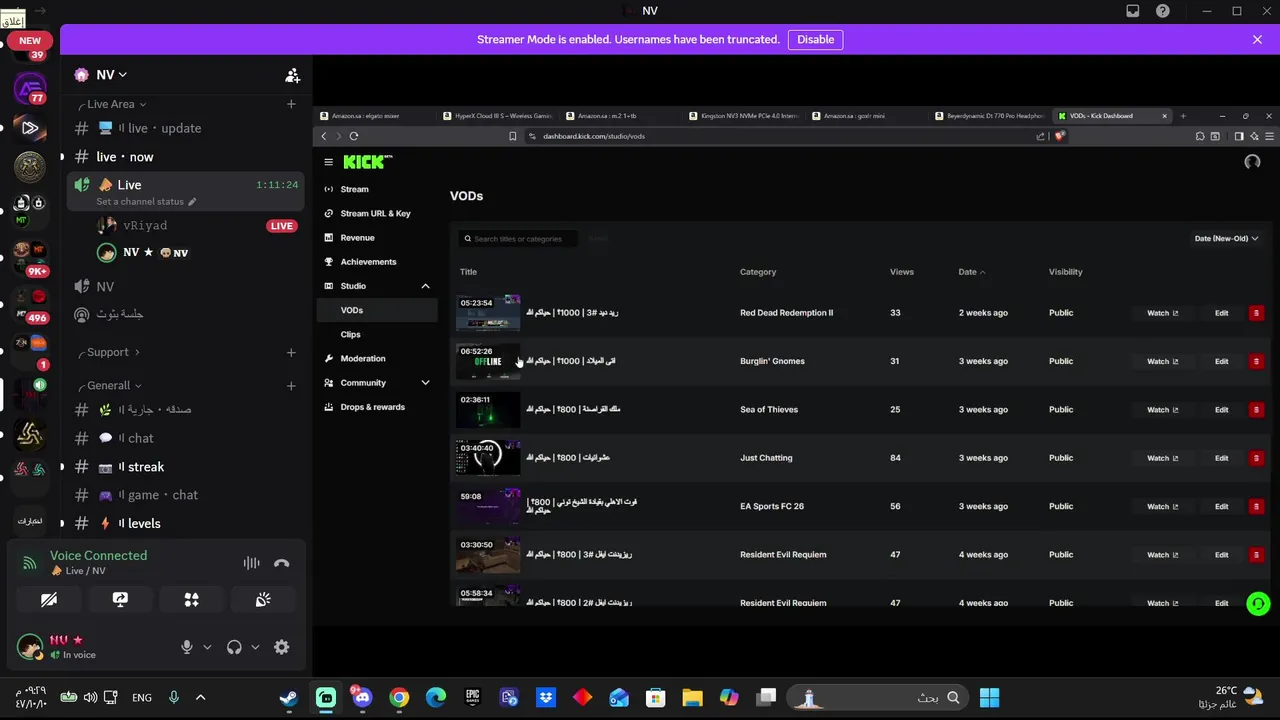Turn on the camera in Discord
The width and height of the screenshot is (1280, 720).
[x=49, y=599]
